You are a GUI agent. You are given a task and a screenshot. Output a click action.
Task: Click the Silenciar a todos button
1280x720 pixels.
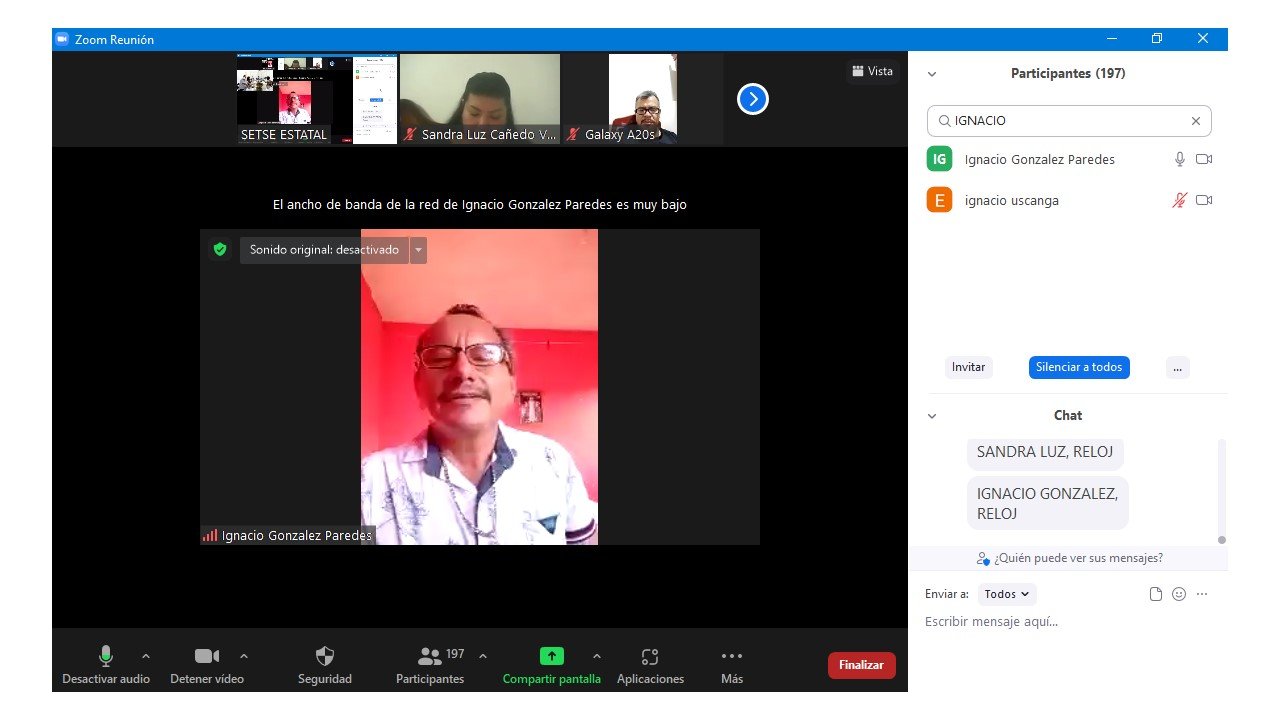(1078, 367)
